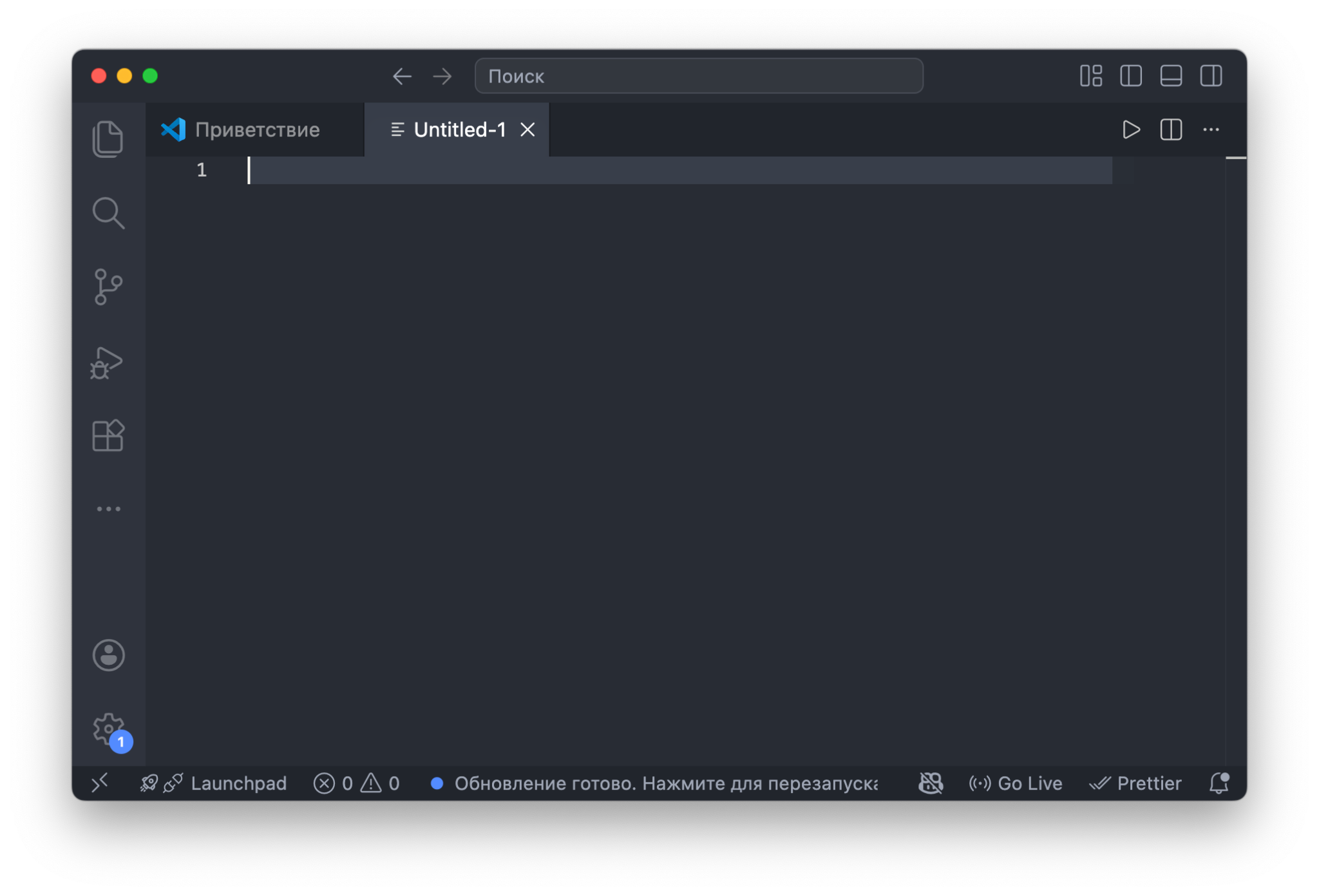The image size is (1319, 896).
Task: Open Run and Debug view
Action: [x=108, y=363]
